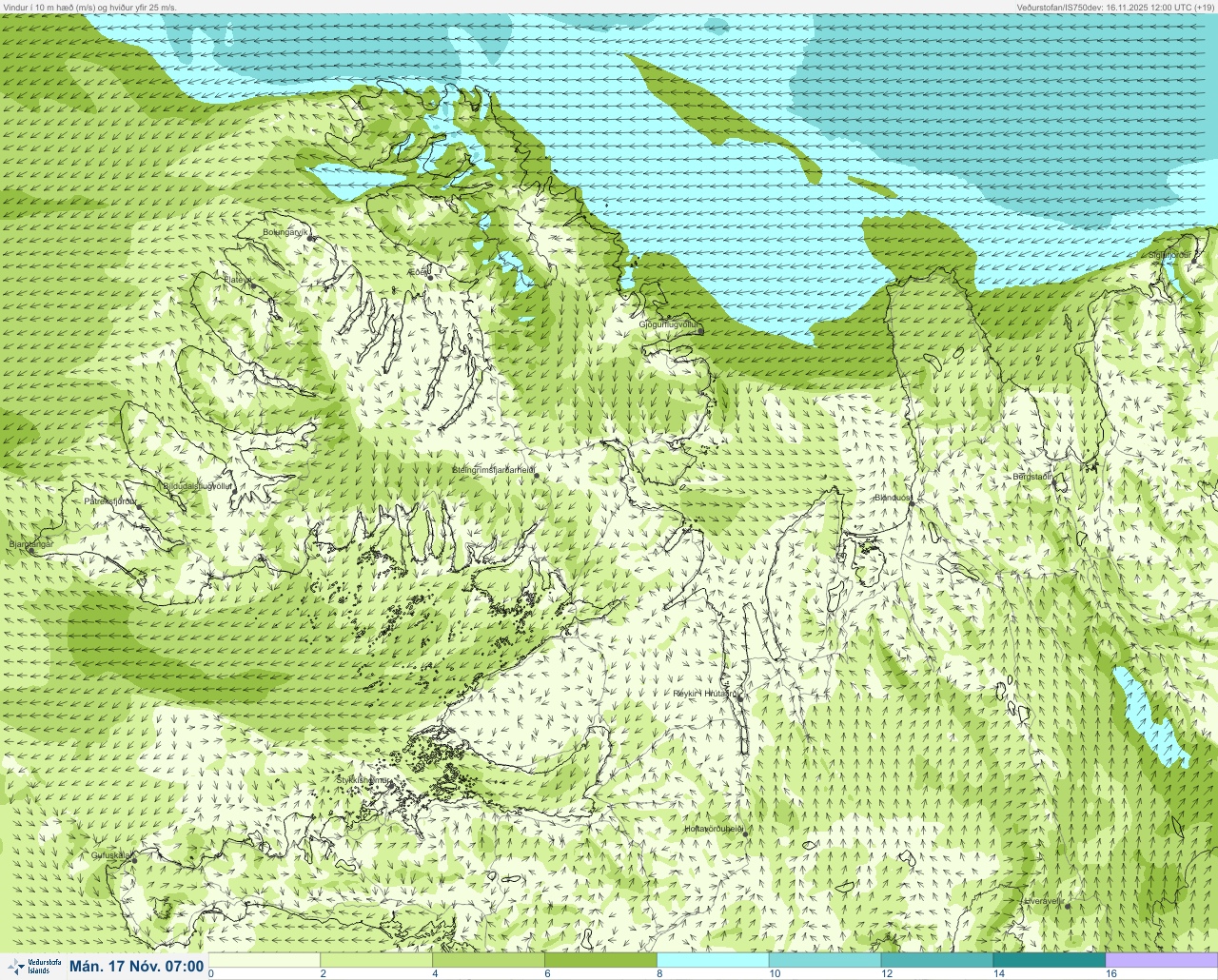Viewport: 1218px width, 980px height.
Task: Select the 2–4 m/s legend color
Action: [376, 960]
